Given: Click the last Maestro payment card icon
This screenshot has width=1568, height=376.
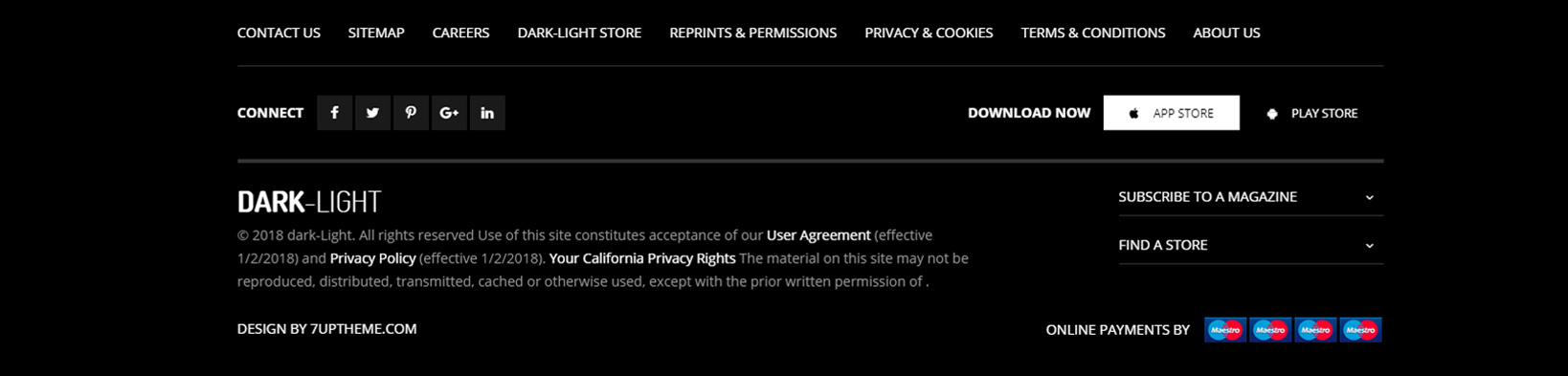Looking at the screenshot, I should pos(1360,330).
